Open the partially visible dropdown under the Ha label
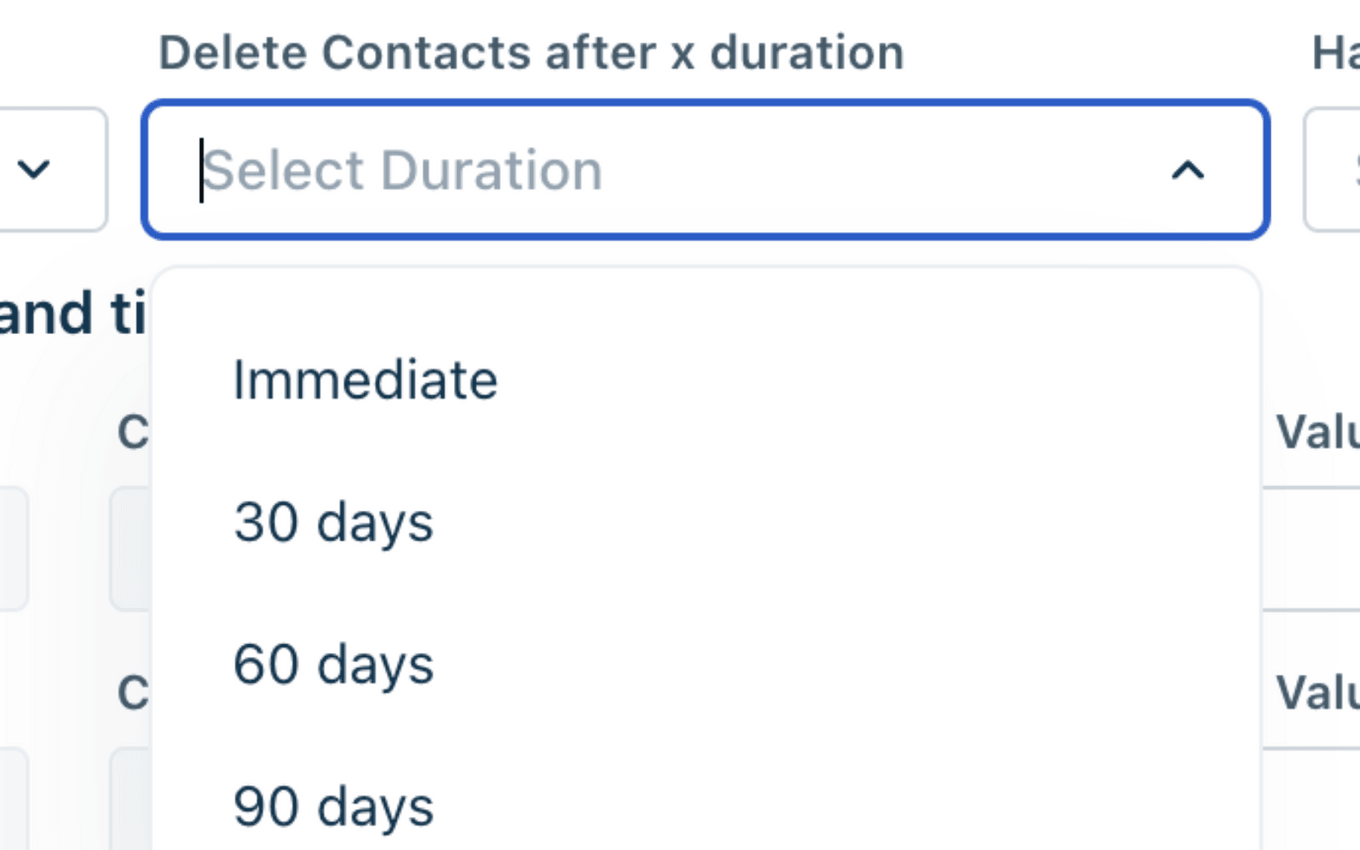Image resolution: width=1360 pixels, height=850 pixels. click(1335, 171)
